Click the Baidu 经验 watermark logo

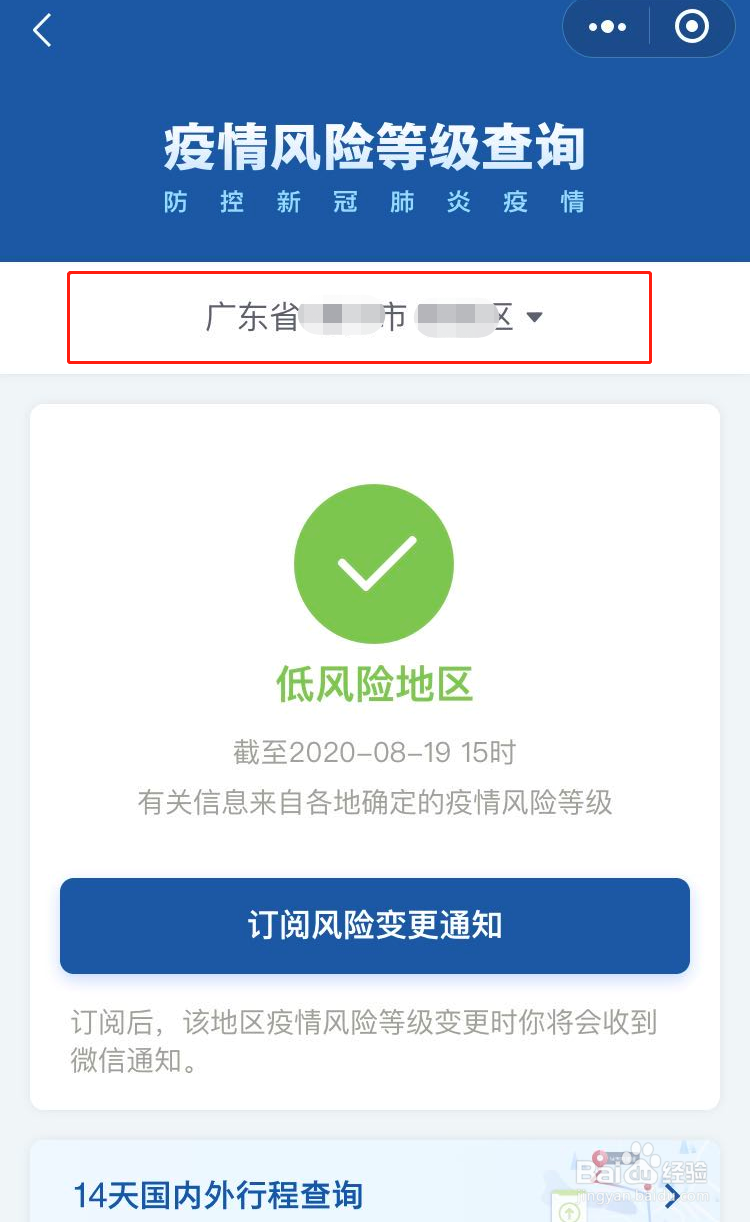pyautogui.click(x=640, y=1174)
